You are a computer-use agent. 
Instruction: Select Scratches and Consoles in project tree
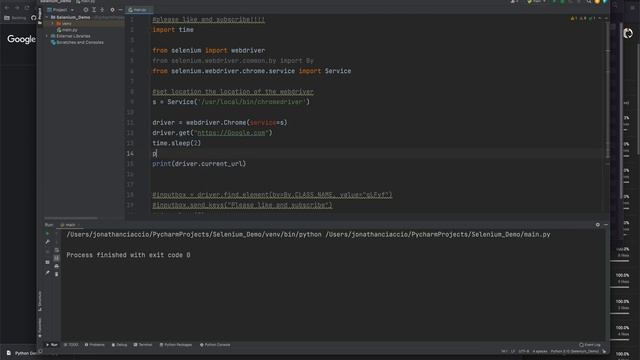point(77,42)
